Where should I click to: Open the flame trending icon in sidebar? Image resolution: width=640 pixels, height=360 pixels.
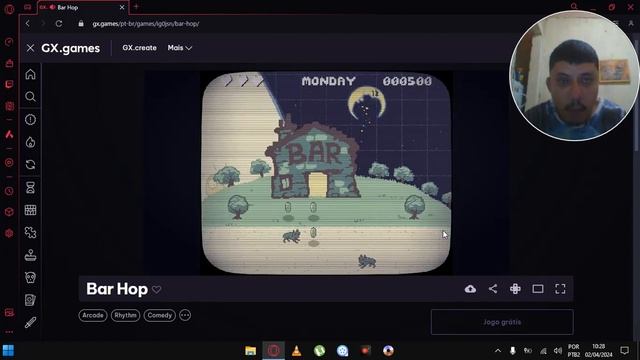pyautogui.click(x=30, y=142)
